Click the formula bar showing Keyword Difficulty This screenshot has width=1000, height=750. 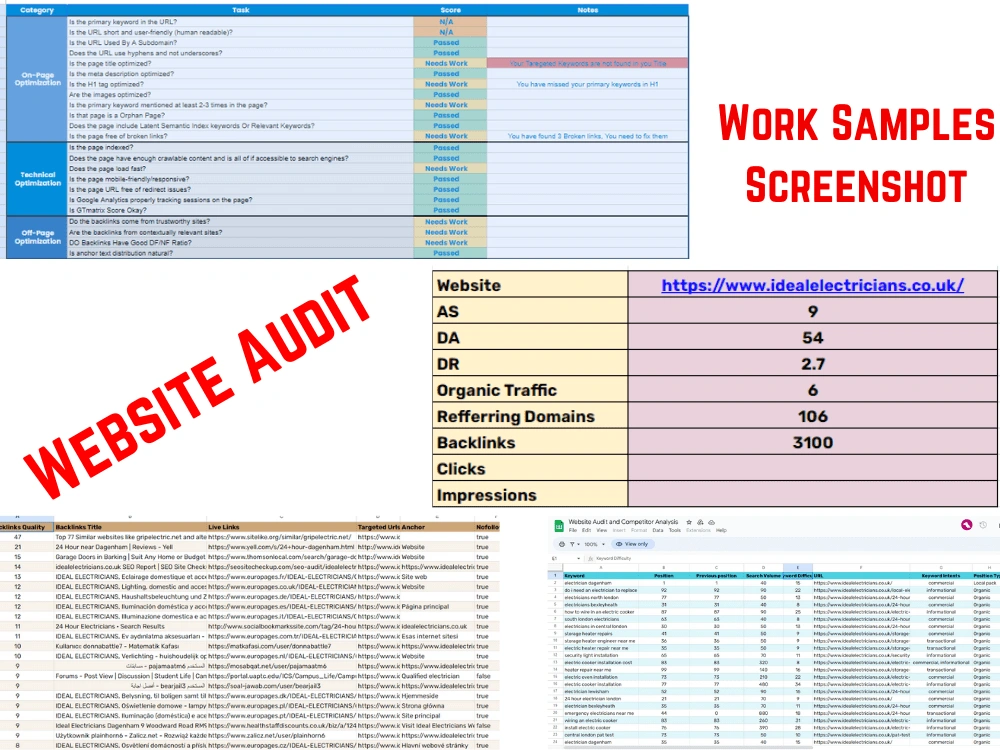[614, 559]
